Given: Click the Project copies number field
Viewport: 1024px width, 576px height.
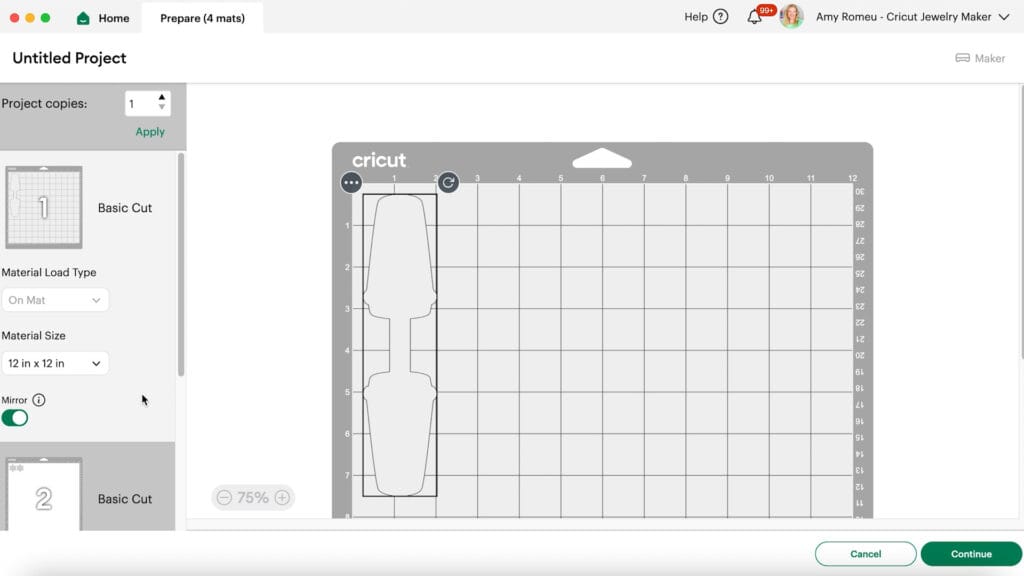Looking at the screenshot, I should 141,103.
